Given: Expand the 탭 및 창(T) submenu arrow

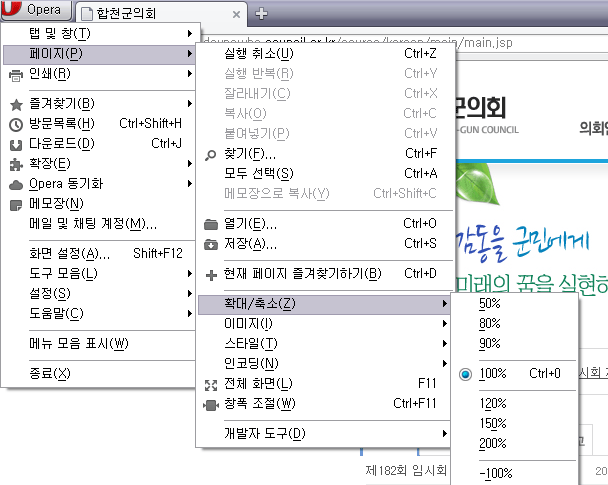Looking at the screenshot, I should point(190,33).
